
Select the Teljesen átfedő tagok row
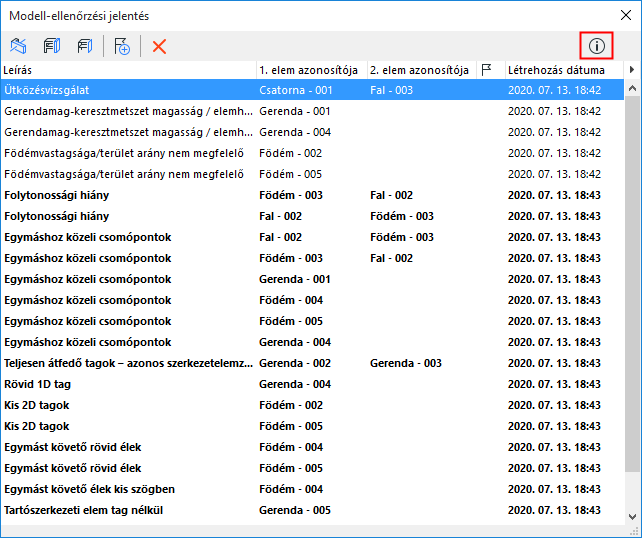(x=312, y=363)
